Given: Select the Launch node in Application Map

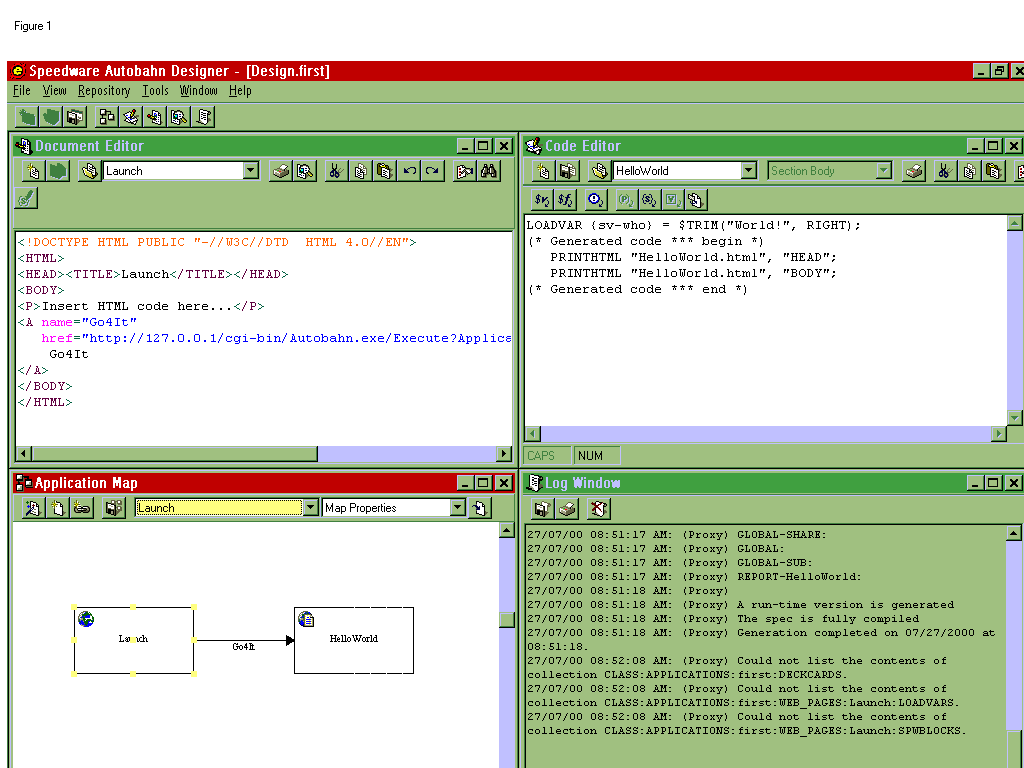Looking at the screenshot, I should (134, 640).
